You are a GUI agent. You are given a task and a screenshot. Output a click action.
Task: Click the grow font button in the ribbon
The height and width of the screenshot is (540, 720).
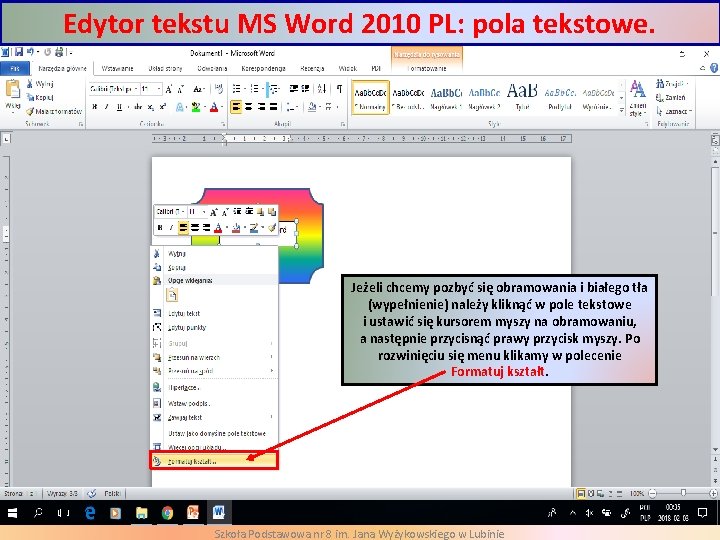coord(169,89)
